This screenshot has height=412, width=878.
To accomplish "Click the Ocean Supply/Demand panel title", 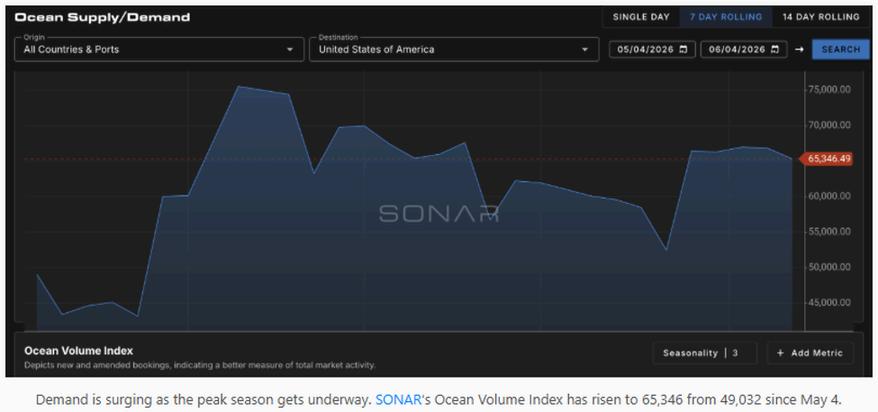I will (x=102, y=17).
